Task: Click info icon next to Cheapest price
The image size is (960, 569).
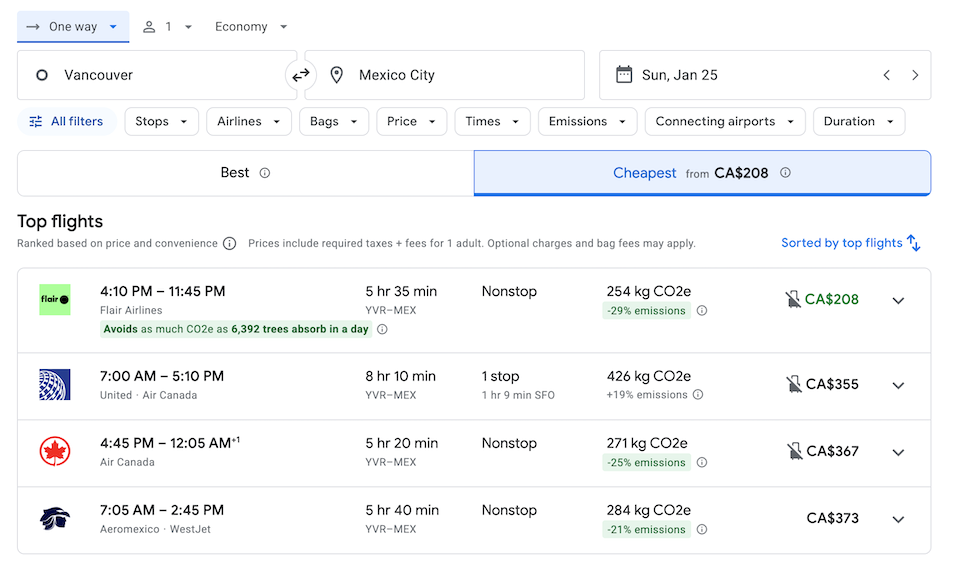Action: tap(785, 173)
